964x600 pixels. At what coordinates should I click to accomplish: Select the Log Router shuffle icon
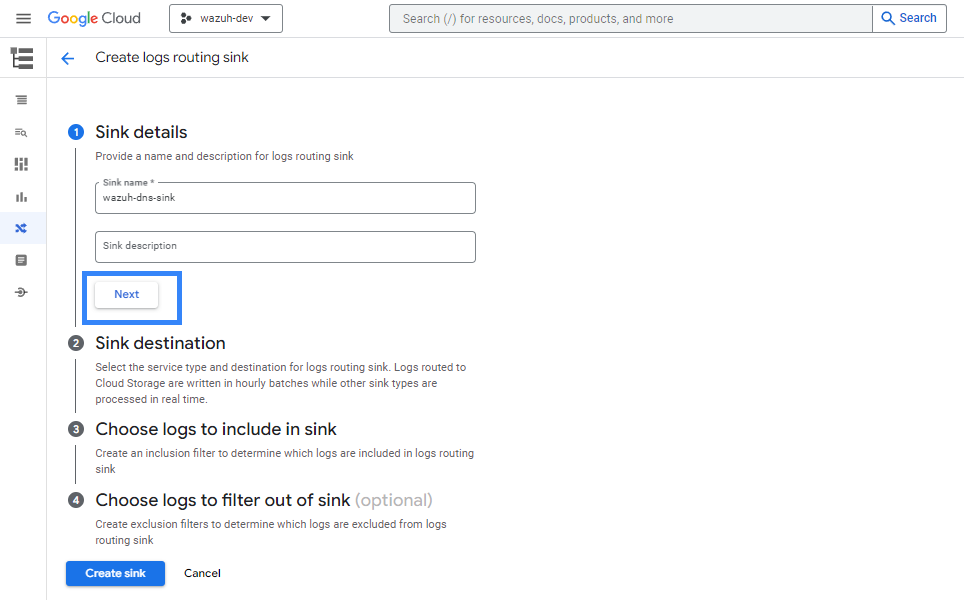(22, 229)
